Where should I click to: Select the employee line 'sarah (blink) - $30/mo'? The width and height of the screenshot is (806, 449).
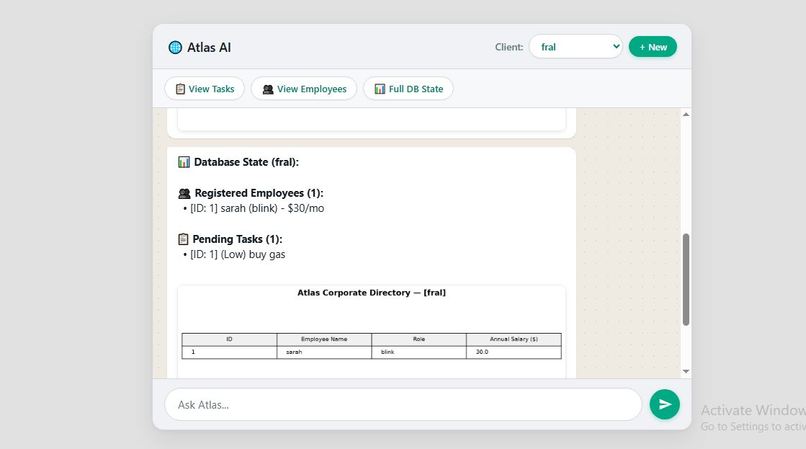(272, 208)
